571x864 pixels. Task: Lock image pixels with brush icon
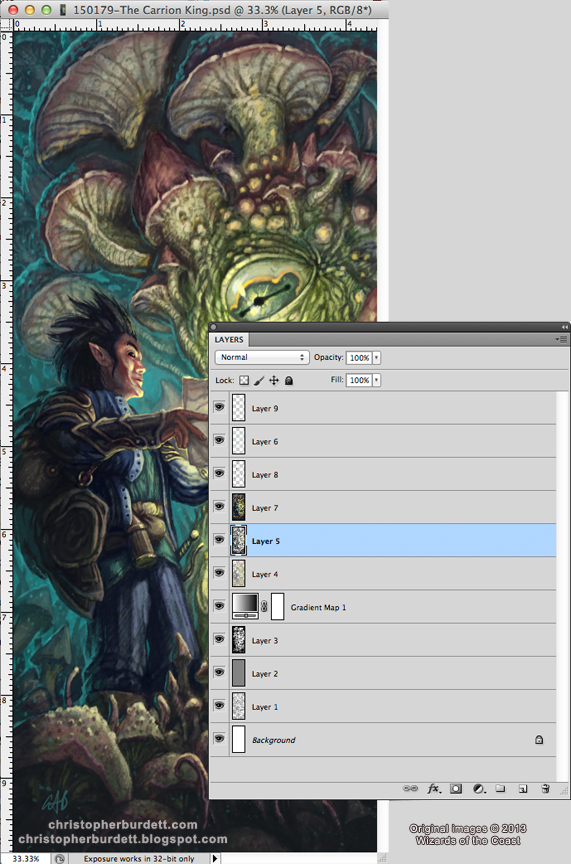(x=259, y=380)
